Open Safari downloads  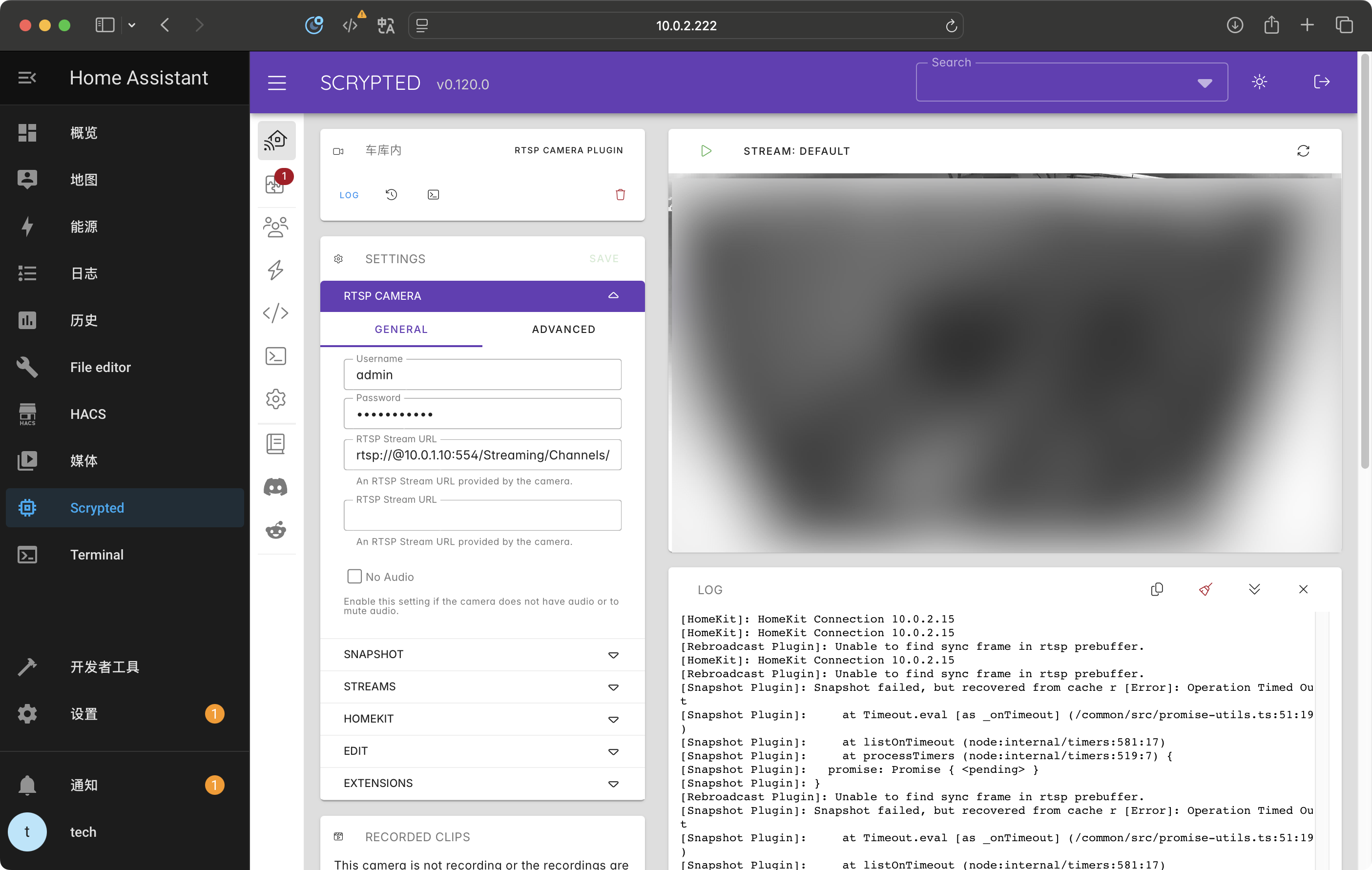1235,25
